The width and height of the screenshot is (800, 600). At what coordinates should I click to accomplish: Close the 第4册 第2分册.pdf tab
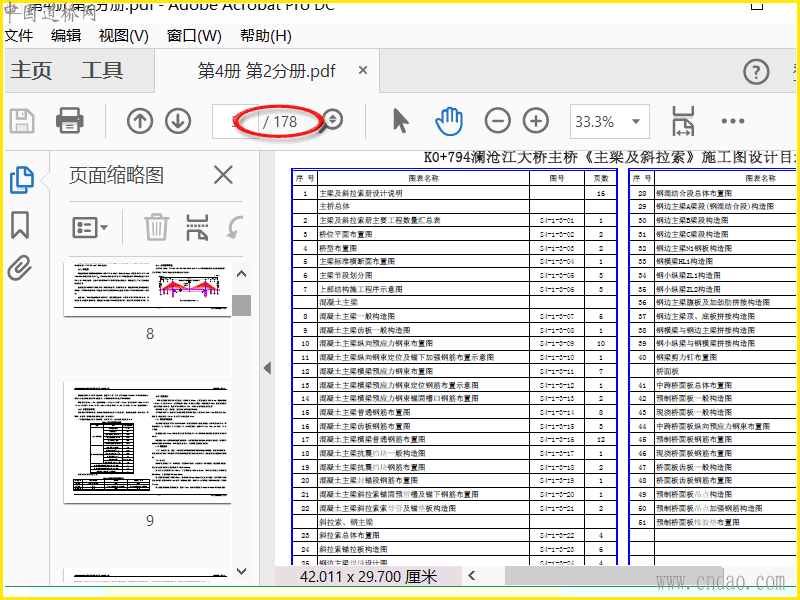pos(363,70)
